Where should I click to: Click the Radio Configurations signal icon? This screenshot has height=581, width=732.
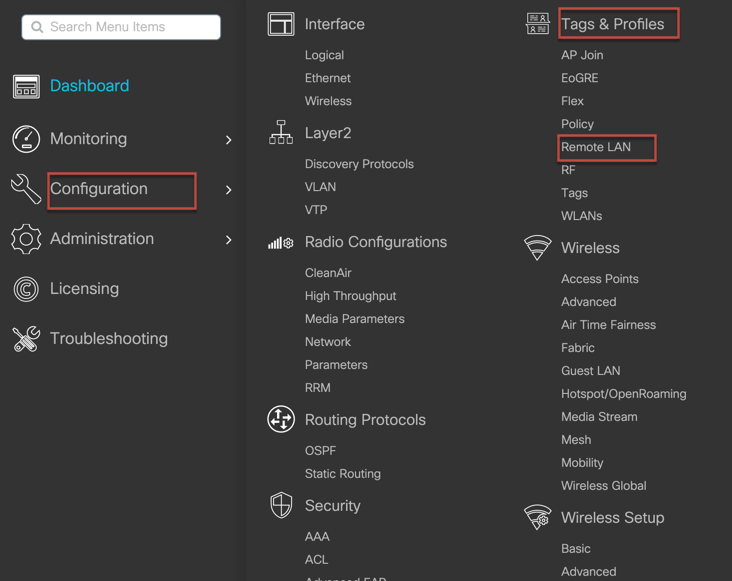click(281, 243)
